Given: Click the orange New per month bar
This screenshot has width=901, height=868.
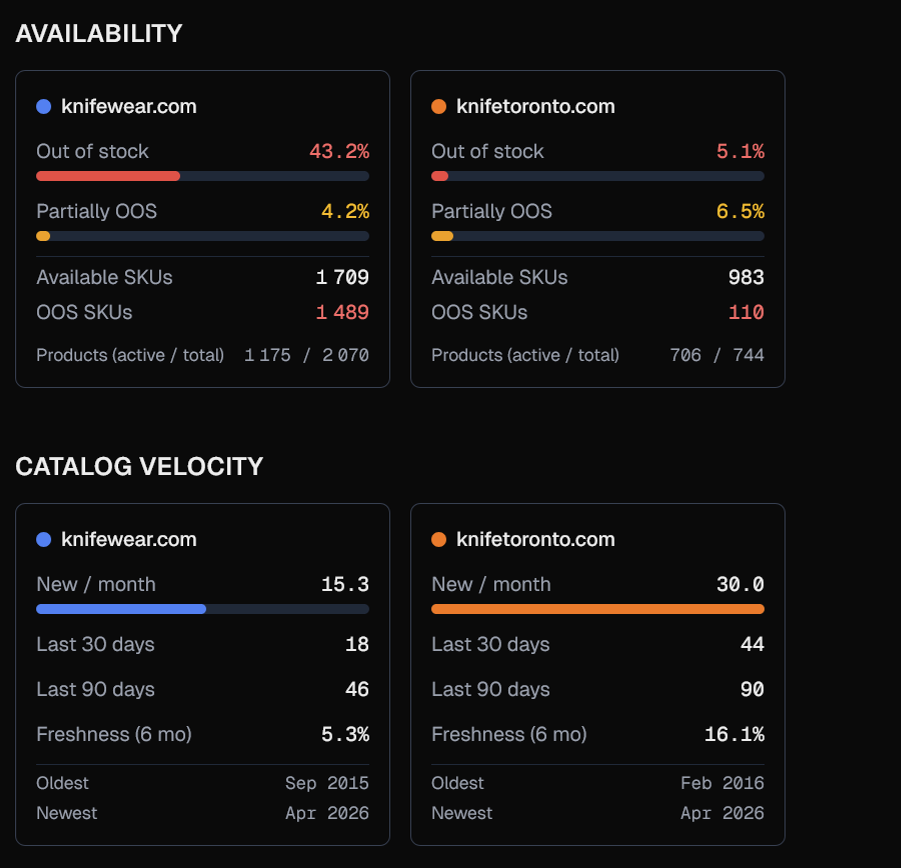Looking at the screenshot, I should 597,609.
